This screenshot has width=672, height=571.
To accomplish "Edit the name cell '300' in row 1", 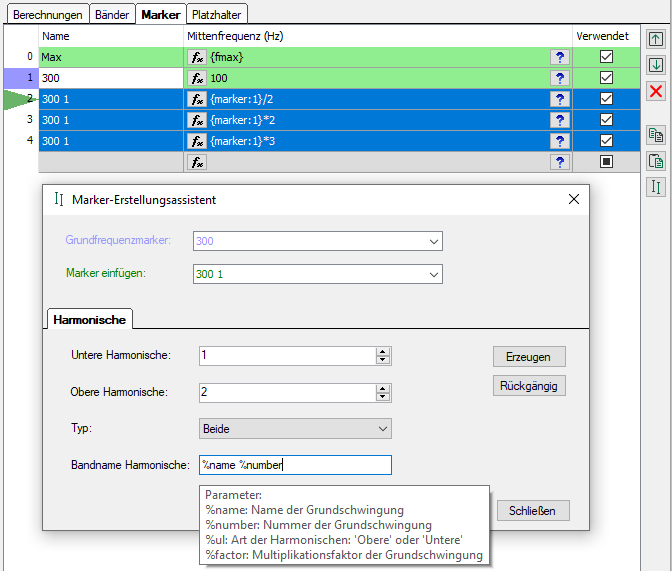I will click(x=111, y=78).
